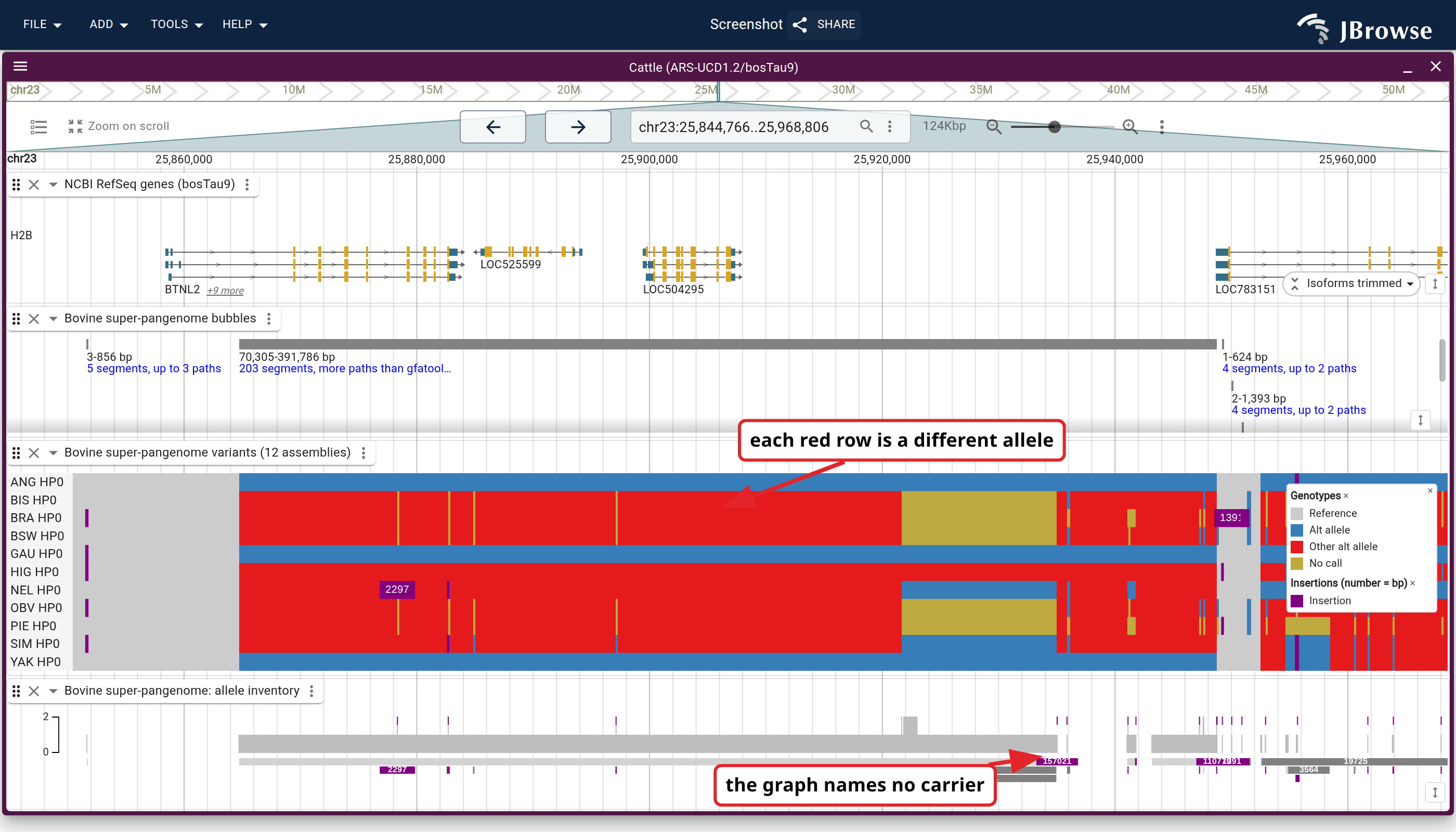1456x832 pixels.
Task: Close the genotypes legend panel
Action: (x=1431, y=491)
